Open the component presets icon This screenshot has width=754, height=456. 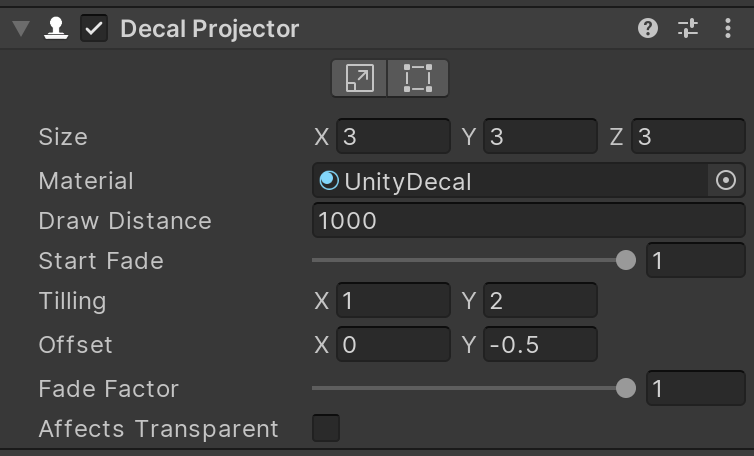[x=688, y=28]
